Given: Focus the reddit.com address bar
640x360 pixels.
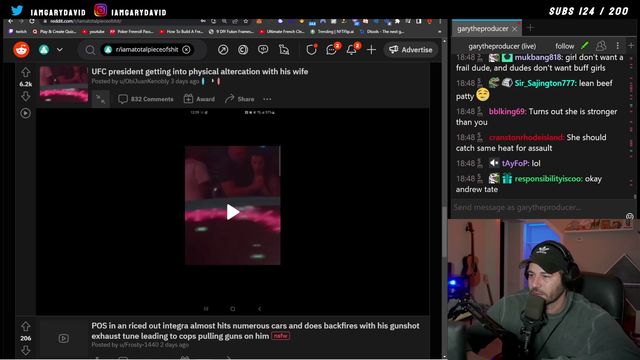Looking at the screenshot, I should click(x=122, y=21).
